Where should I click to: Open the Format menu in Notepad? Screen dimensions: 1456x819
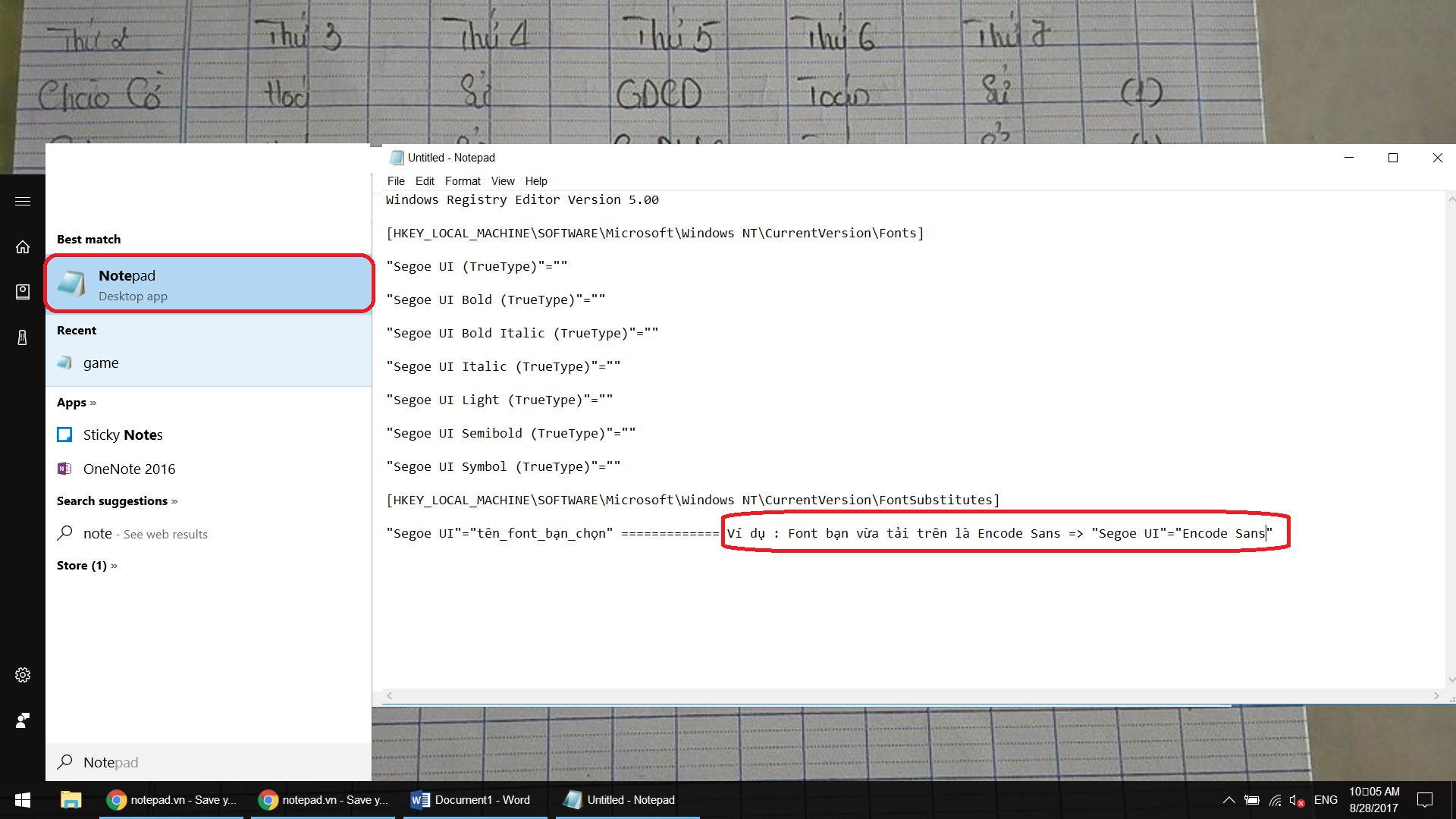pyautogui.click(x=463, y=181)
